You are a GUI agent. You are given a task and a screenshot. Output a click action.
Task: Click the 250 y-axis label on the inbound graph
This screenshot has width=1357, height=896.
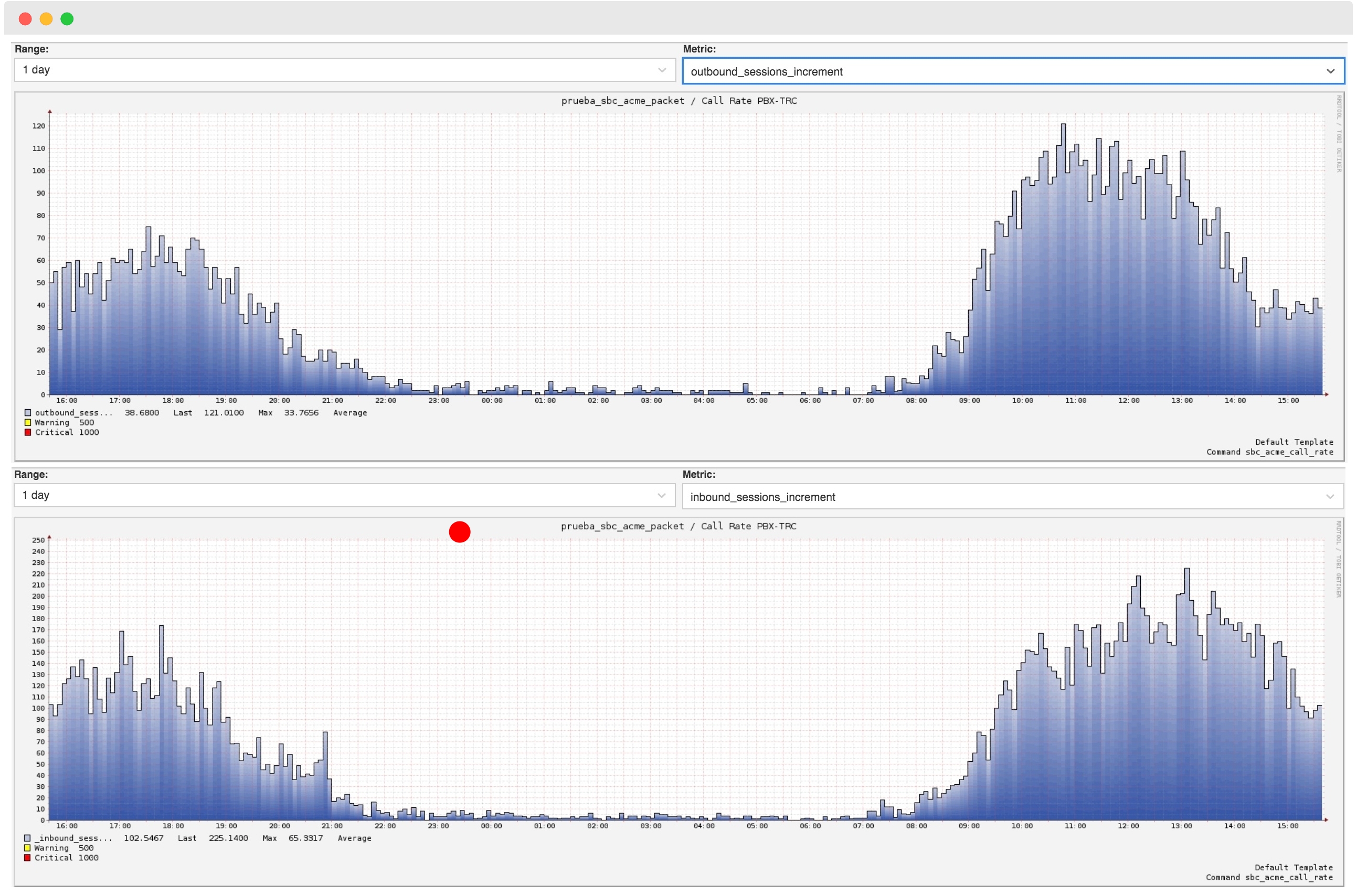(x=38, y=540)
